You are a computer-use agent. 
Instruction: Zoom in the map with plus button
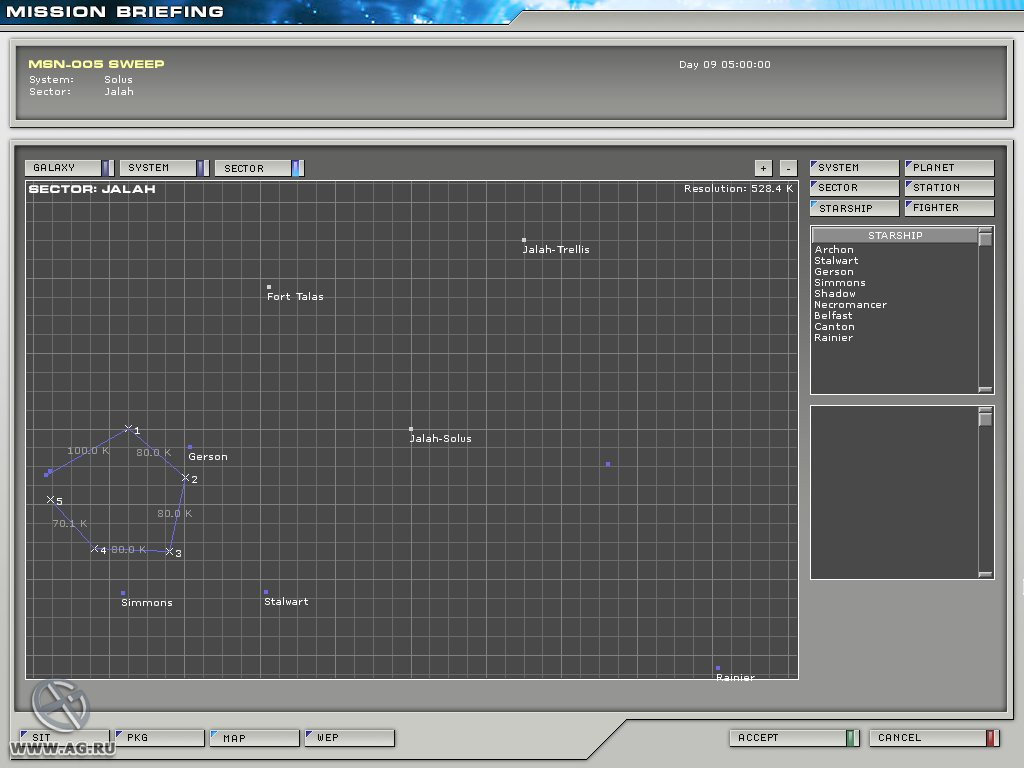click(763, 168)
